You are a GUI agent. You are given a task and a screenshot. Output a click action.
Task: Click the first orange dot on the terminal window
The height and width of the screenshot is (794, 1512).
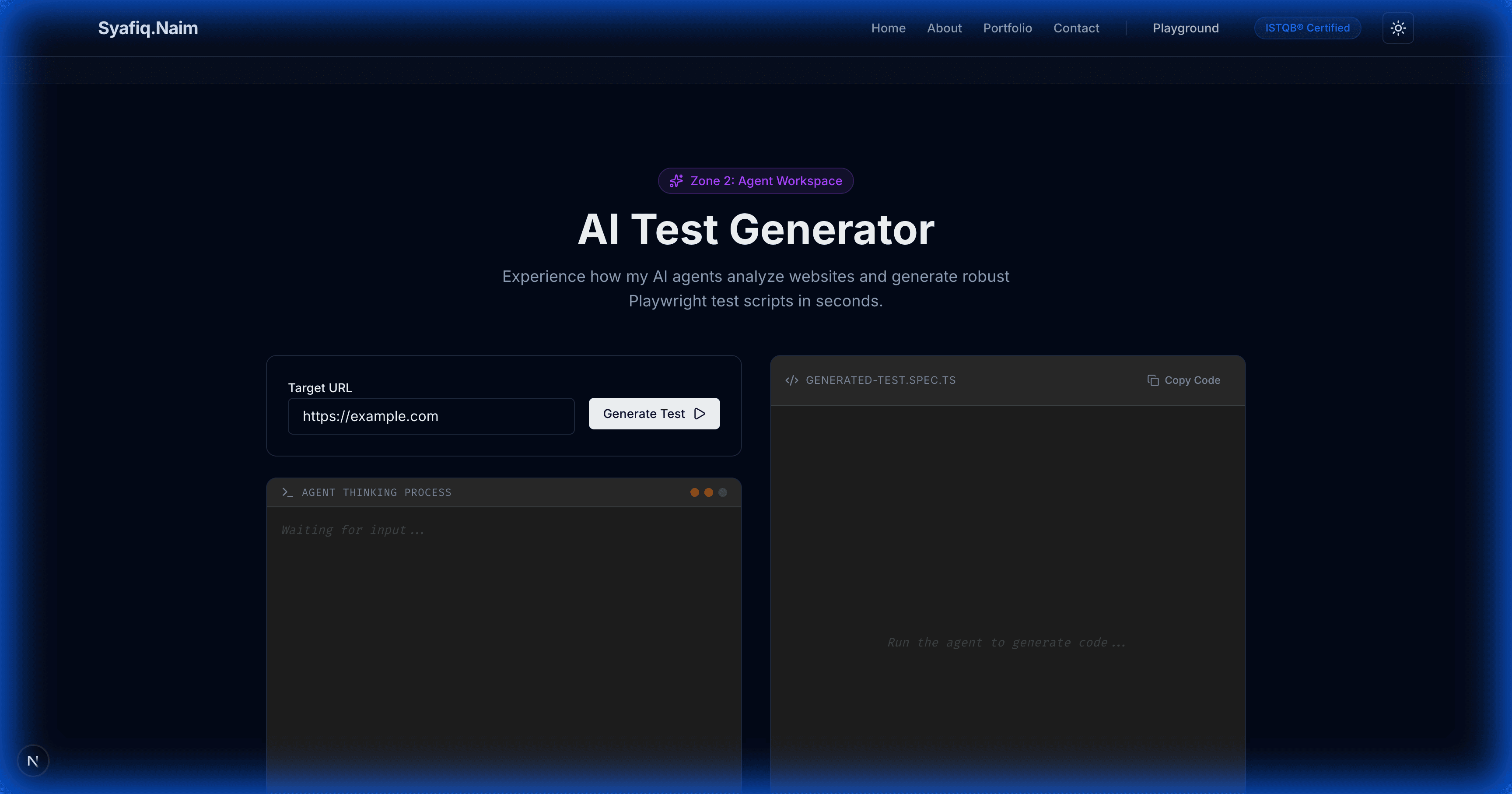(x=695, y=493)
